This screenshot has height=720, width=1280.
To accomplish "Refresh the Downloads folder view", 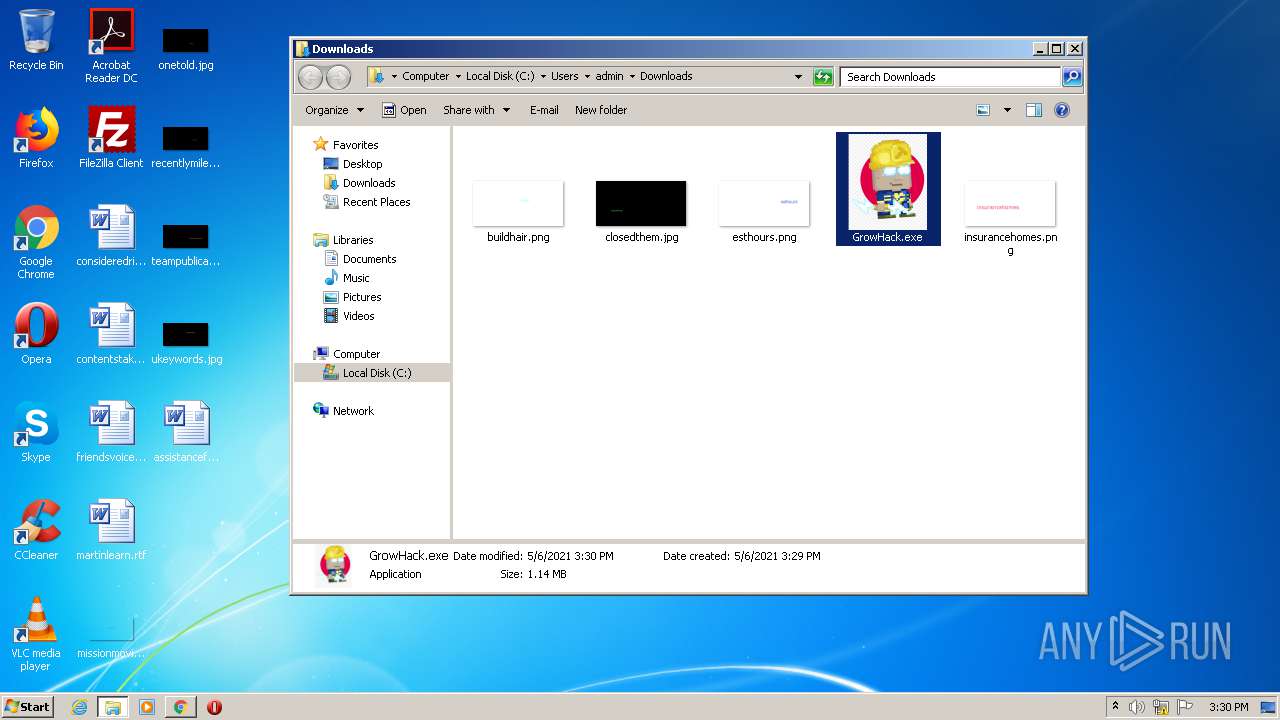I will pyautogui.click(x=823, y=77).
